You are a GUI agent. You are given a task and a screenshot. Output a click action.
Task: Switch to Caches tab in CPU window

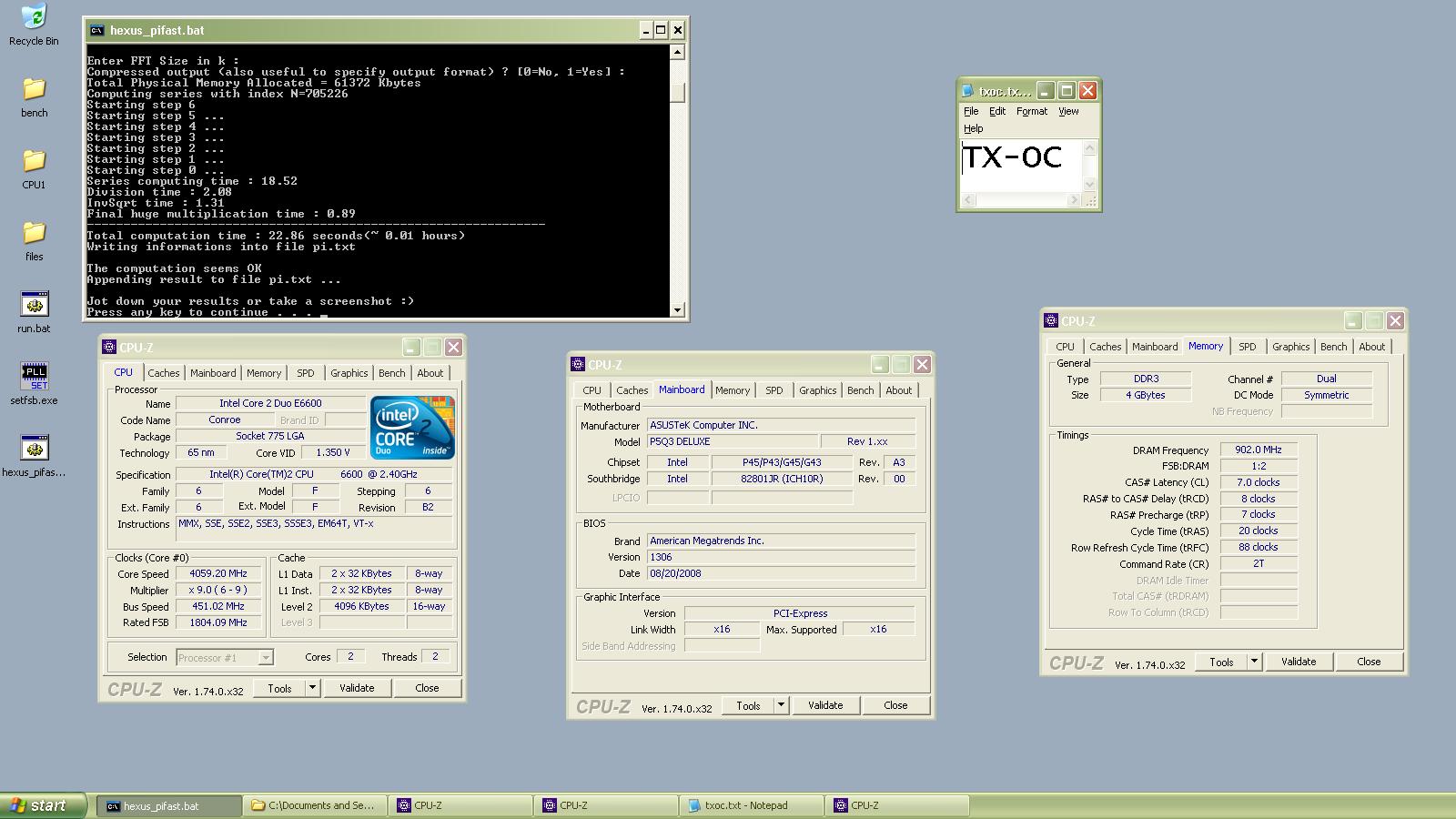[x=164, y=373]
